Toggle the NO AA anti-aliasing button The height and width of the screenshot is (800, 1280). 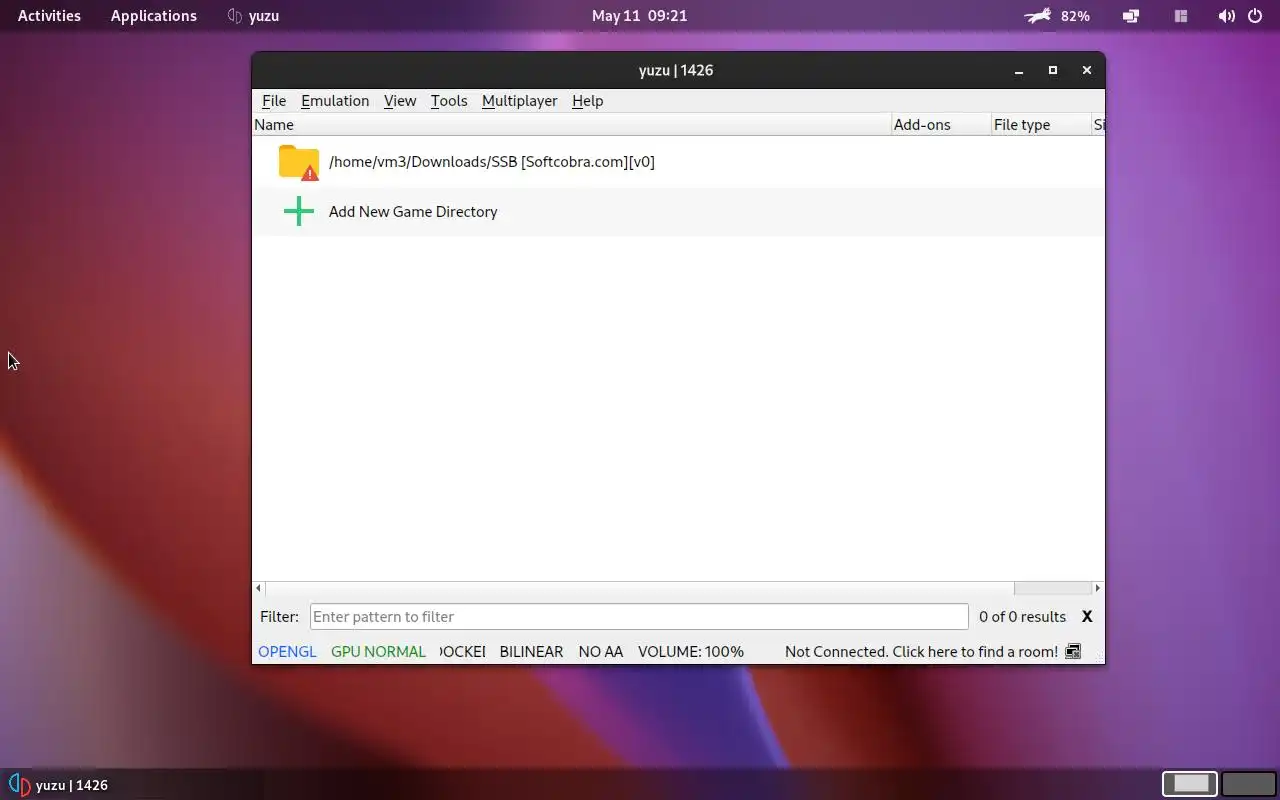[600, 651]
